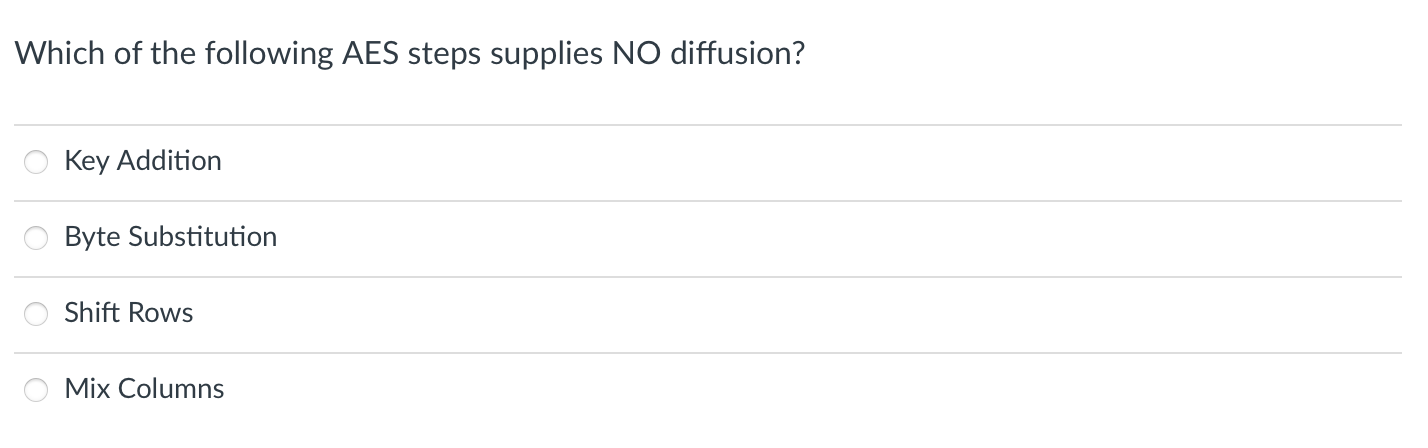Click the word 'Addition' in the first option
This screenshot has width=1428, height=448.
(169, 161)
